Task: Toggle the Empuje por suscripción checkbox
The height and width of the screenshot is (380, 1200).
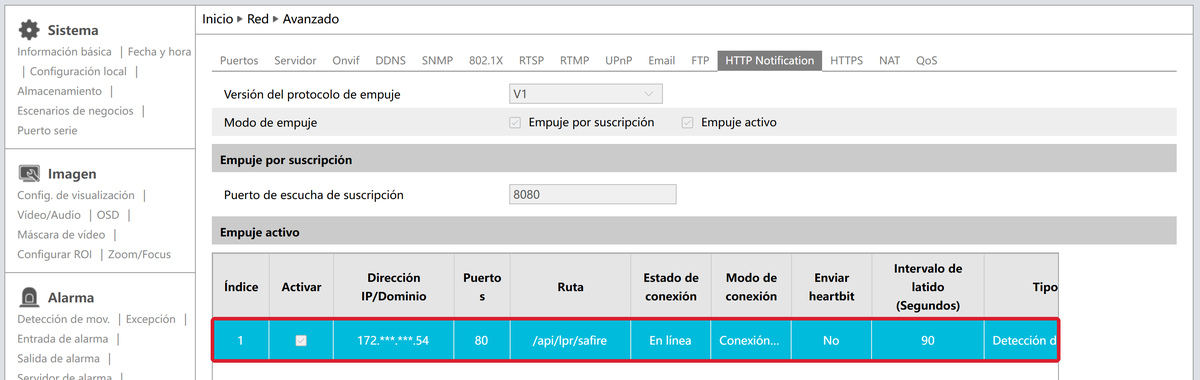Action: (515, 122)
